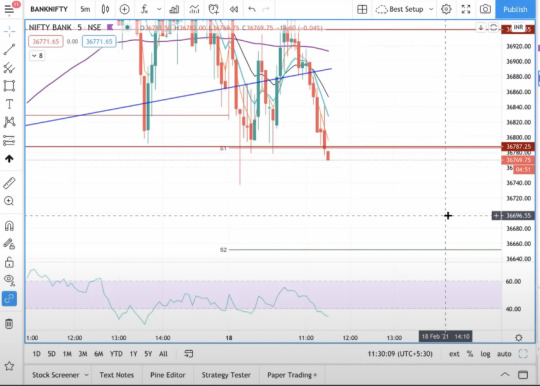Expand the collapsed indicators legend showing 8
The image size is (540, 386).
point(37,55)
